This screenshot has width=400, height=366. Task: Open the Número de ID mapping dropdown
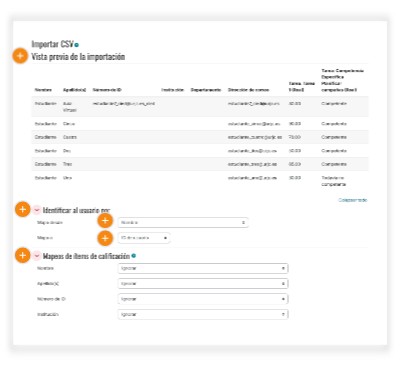coord(203,299)
